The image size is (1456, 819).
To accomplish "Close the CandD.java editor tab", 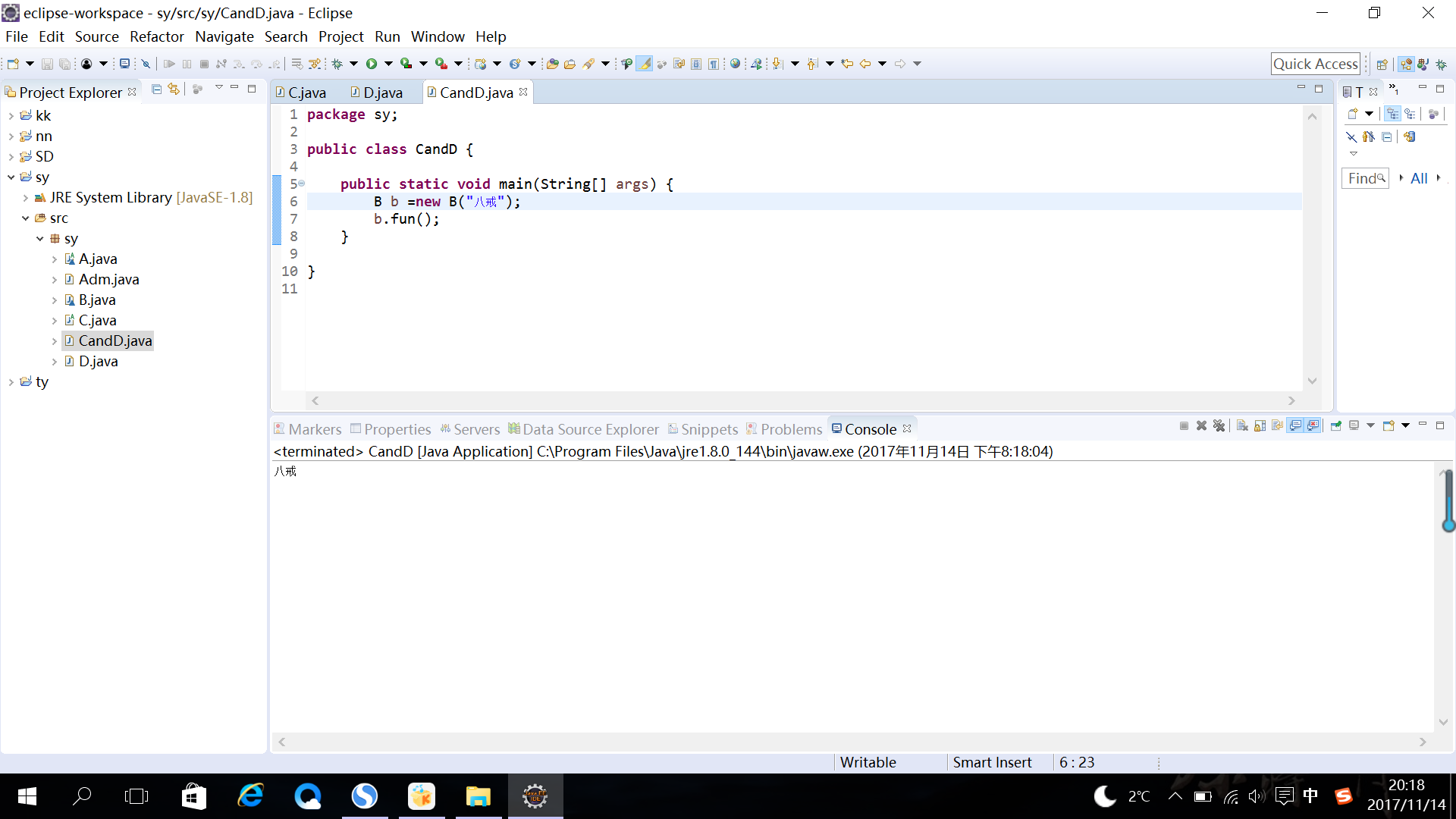I will [x=523, y=92].
